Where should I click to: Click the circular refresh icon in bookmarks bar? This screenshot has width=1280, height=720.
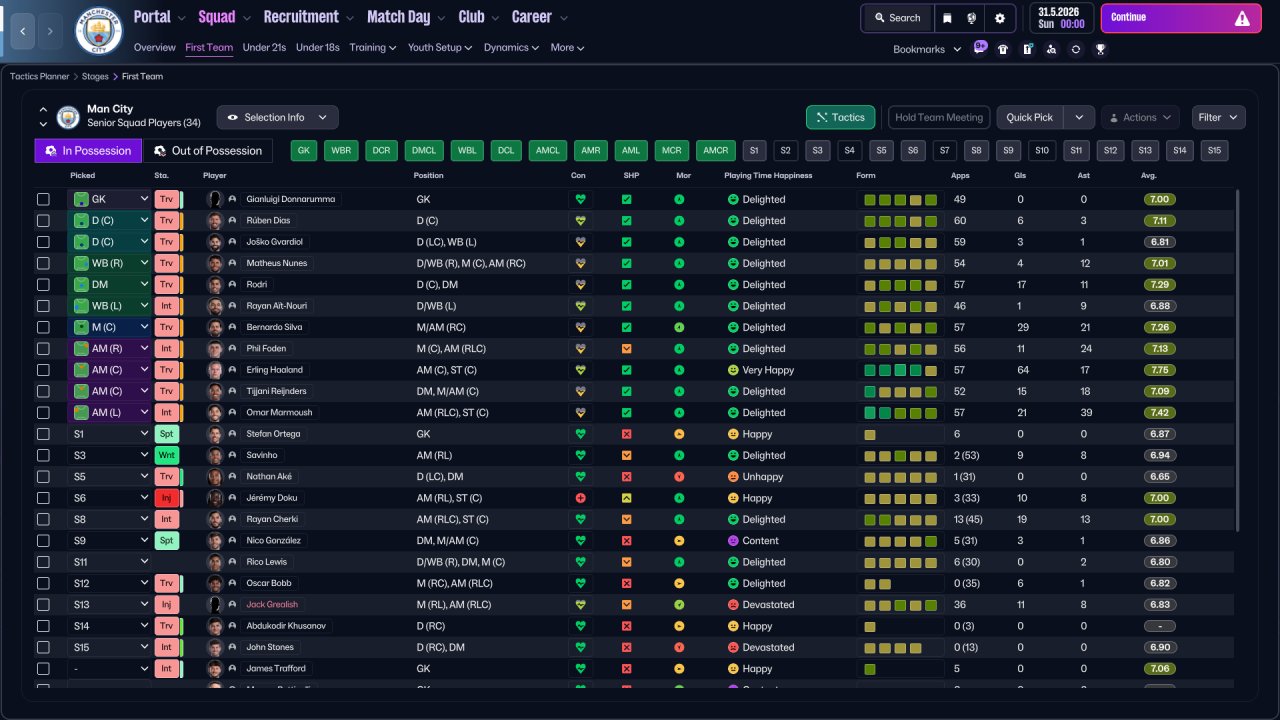coord(1076,49)
